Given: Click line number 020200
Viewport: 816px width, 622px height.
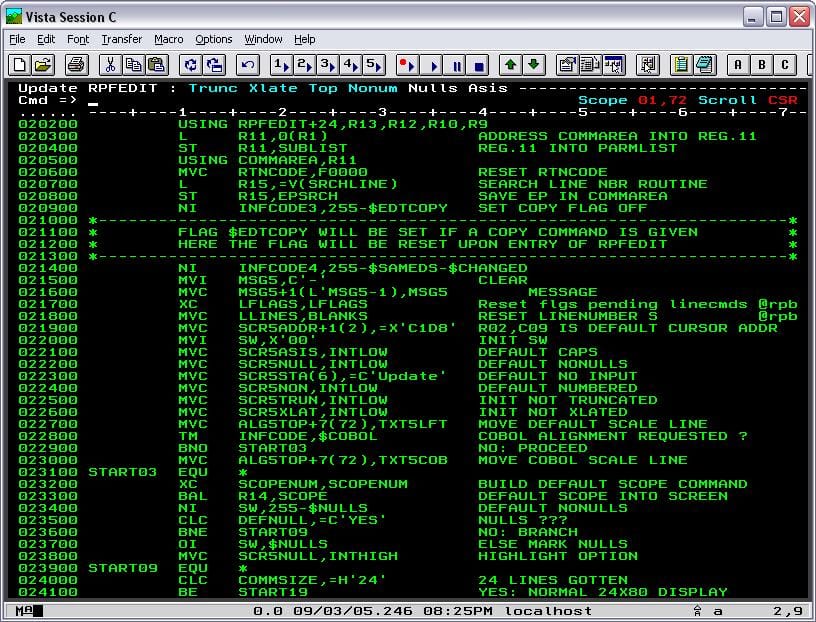Looking at the screenshot, I should (x=48, y=124).
